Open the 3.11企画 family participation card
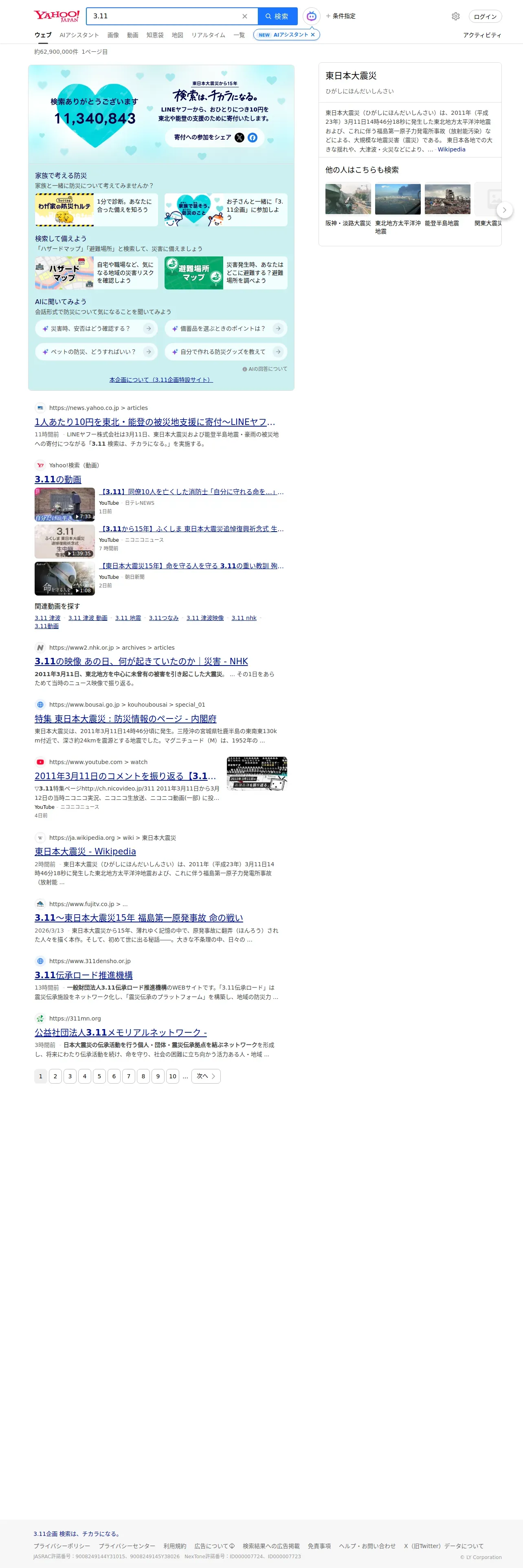 (226, 210)
